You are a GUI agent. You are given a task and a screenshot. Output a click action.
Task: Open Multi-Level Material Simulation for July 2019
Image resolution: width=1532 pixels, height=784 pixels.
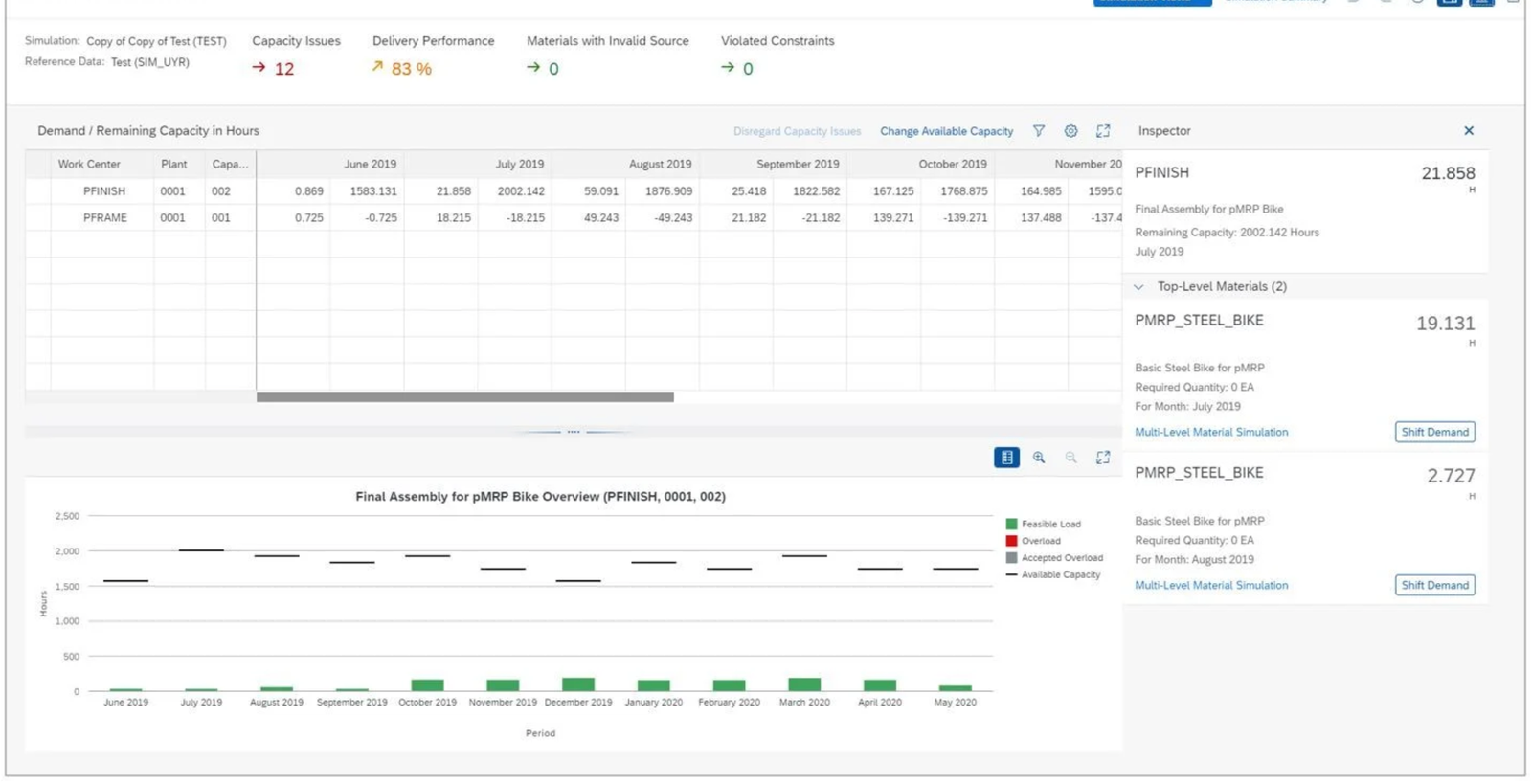tap(1211, 433)
